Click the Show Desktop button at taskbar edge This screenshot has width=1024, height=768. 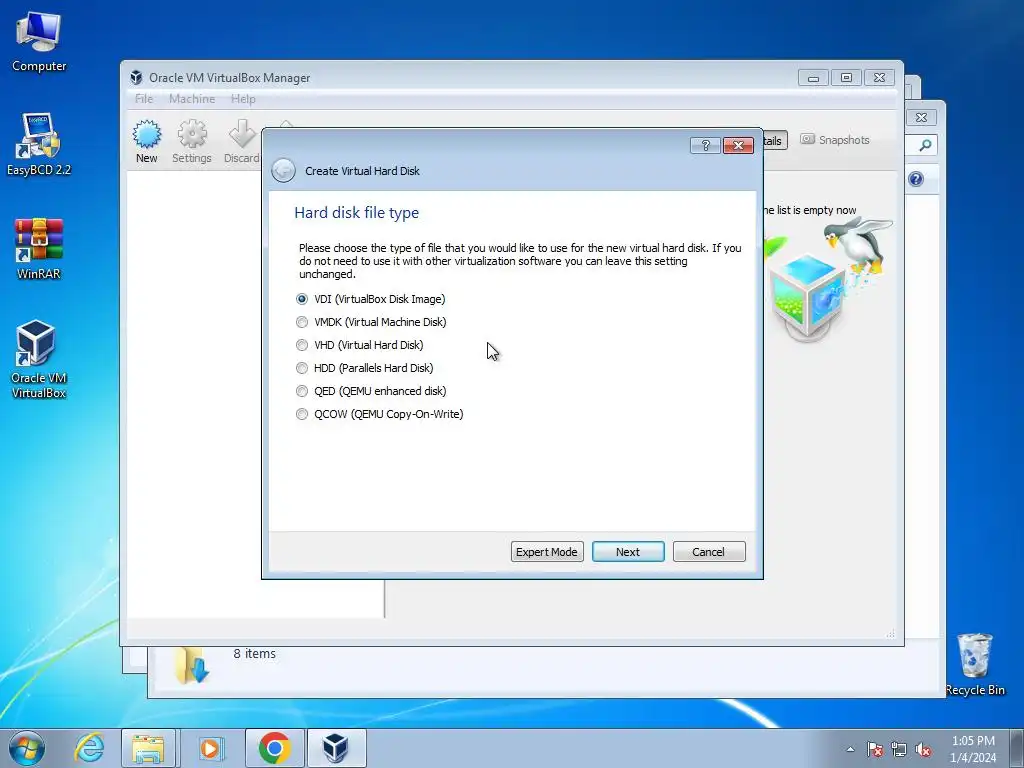(x=1016, y=749)
